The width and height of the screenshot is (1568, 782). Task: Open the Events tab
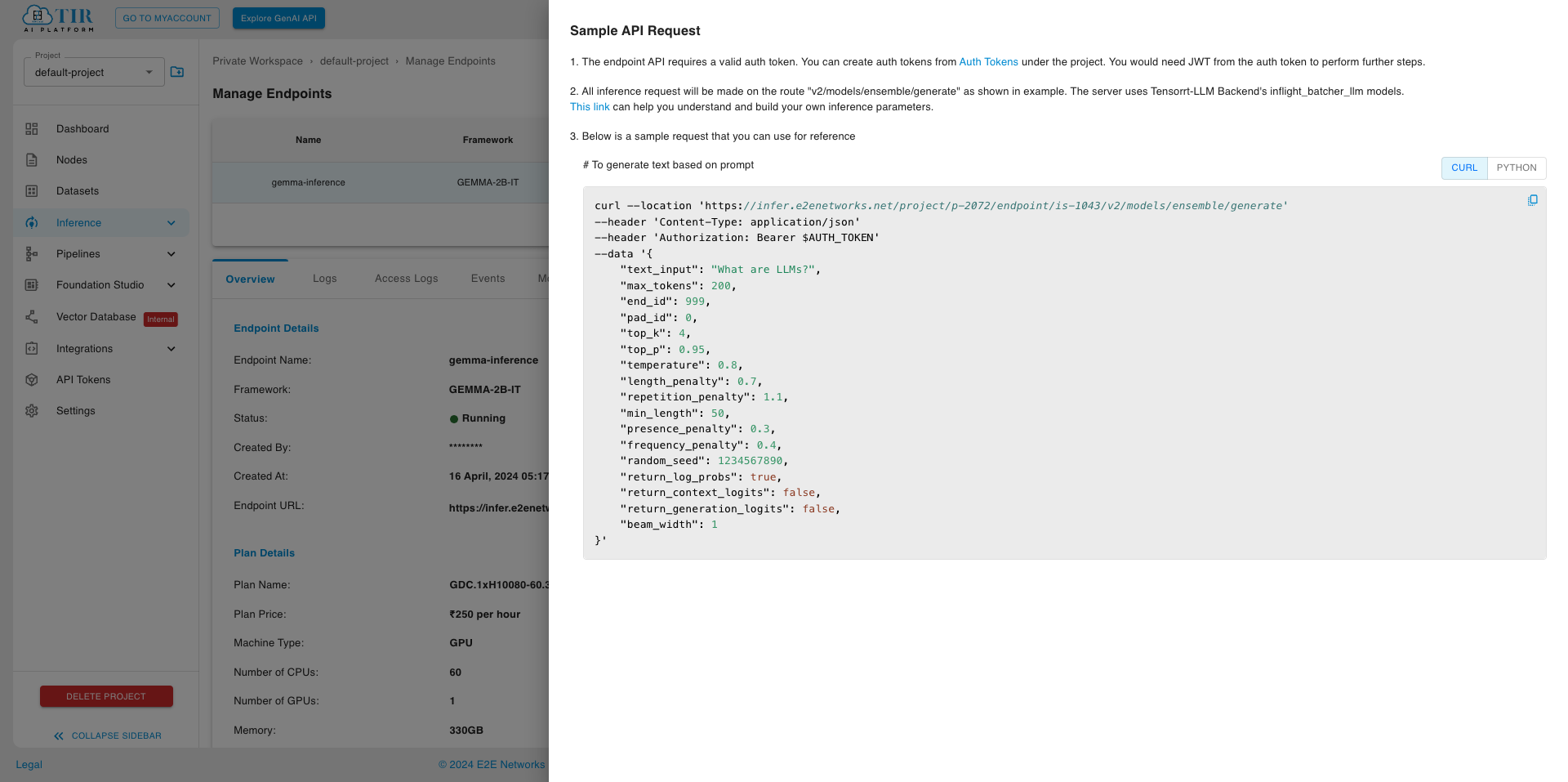coord(488,279)
